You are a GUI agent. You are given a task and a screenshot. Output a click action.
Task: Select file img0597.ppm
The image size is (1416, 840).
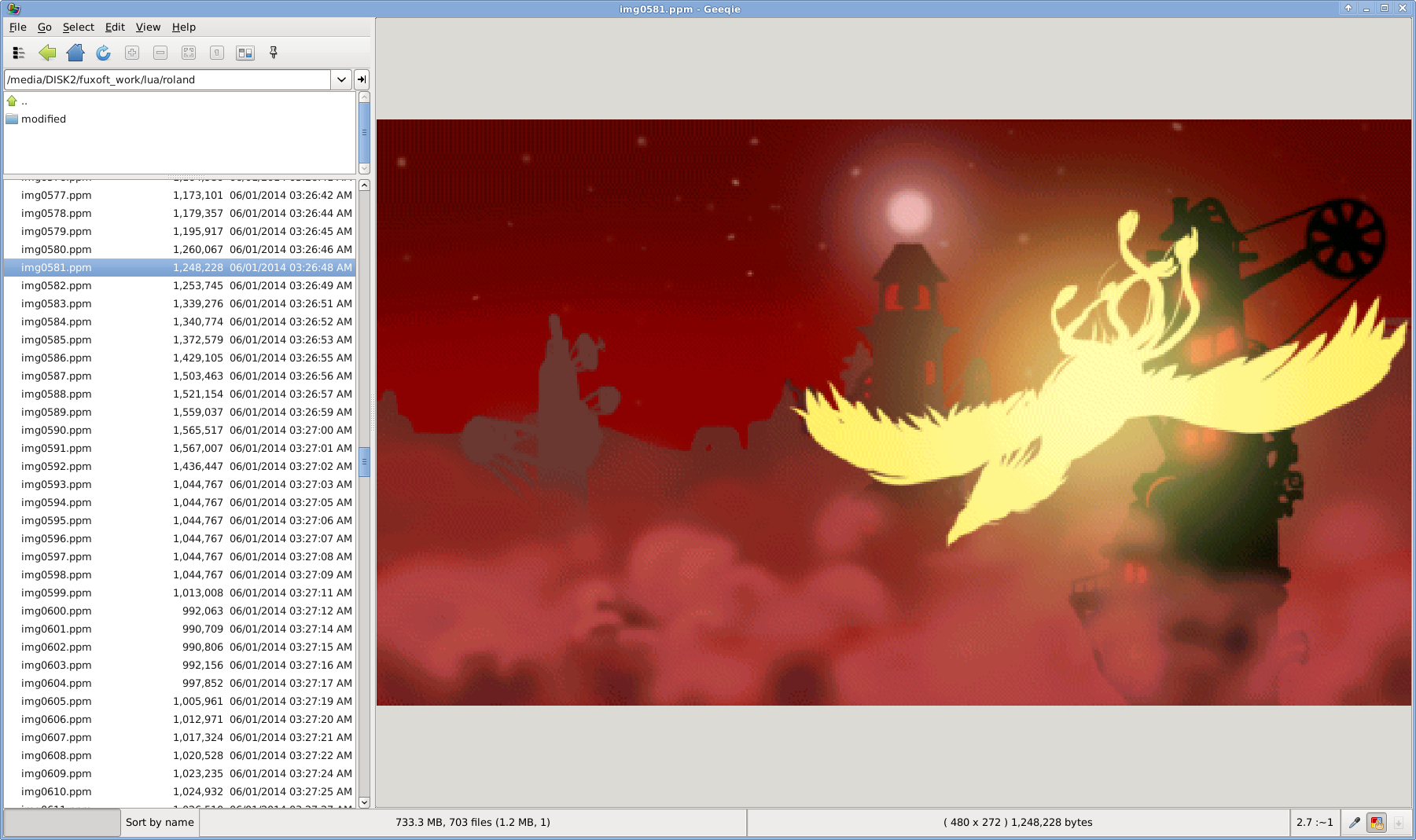(179, 557)
